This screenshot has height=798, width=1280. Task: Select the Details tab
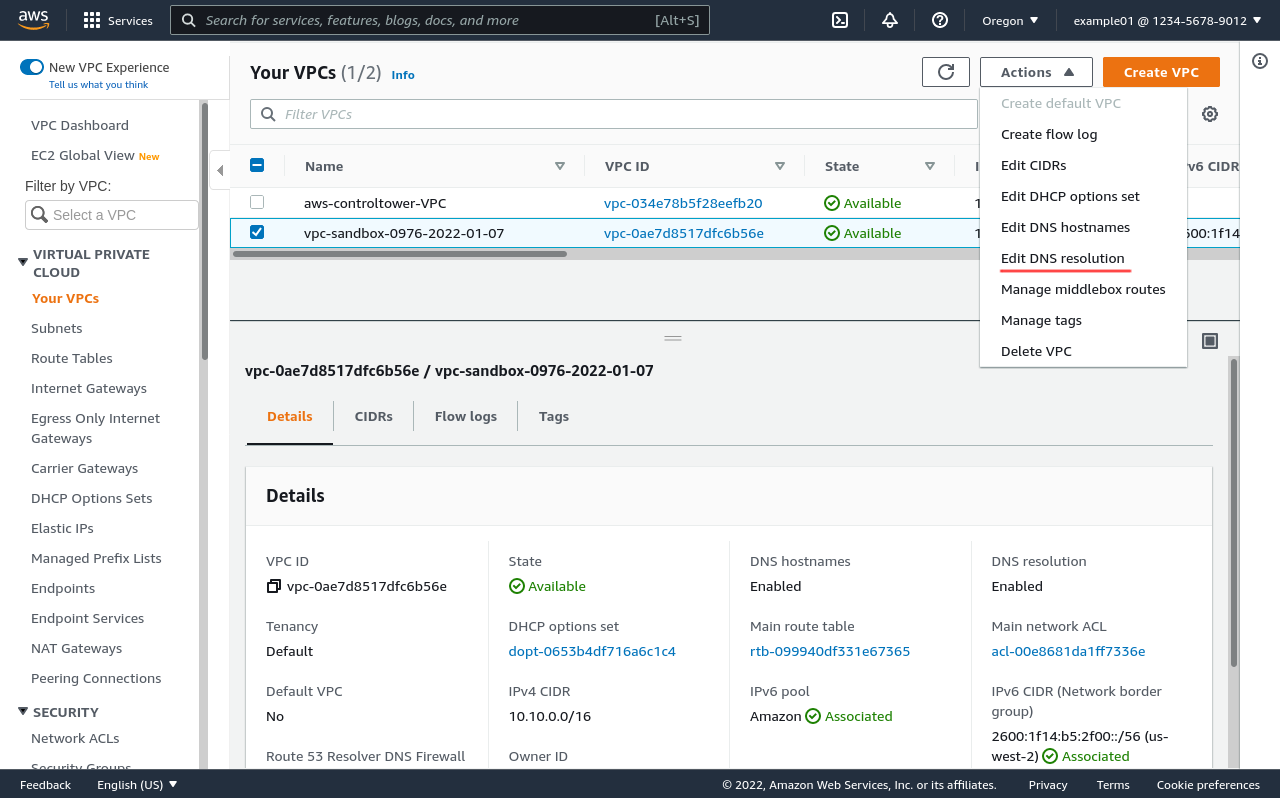tap(290, 416)
